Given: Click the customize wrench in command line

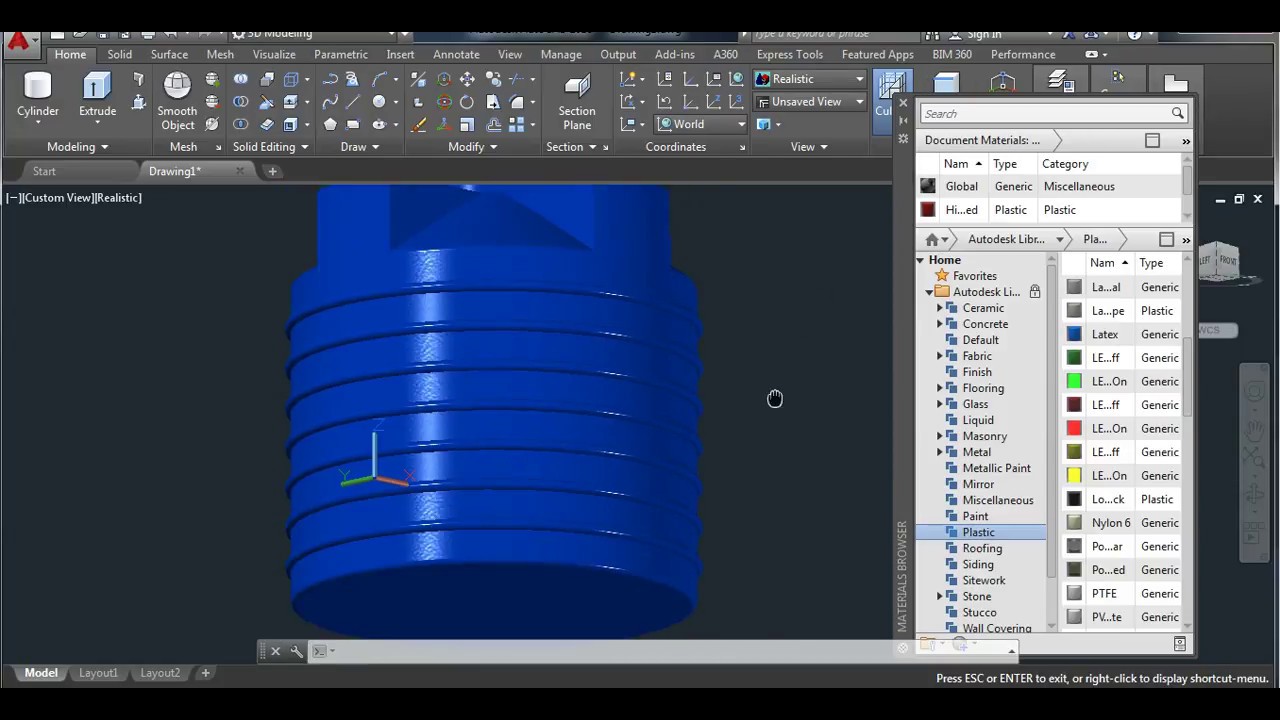Looking at the screenshot, I should (x=297, y=651).
